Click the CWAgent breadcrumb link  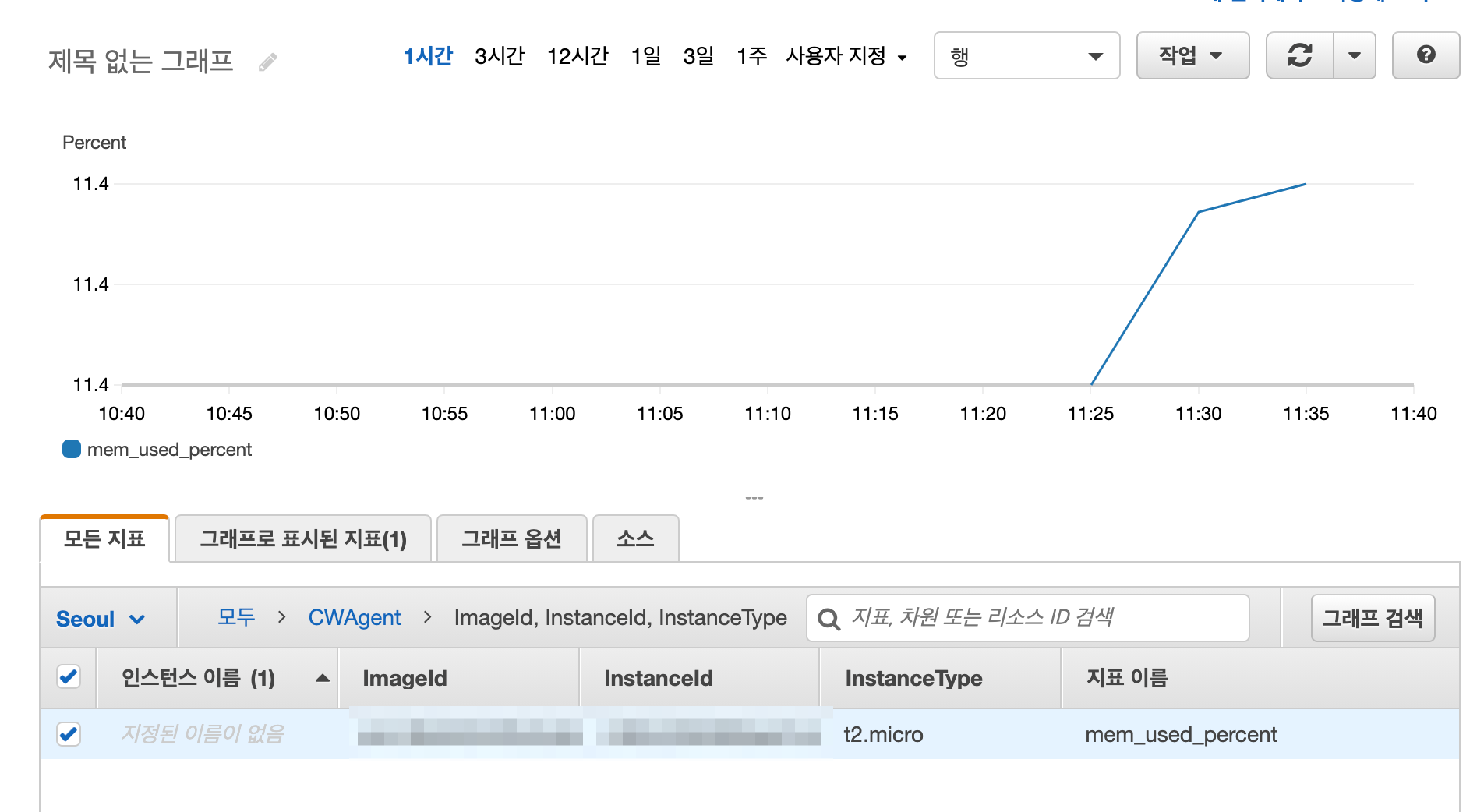(x=355, y=617)
